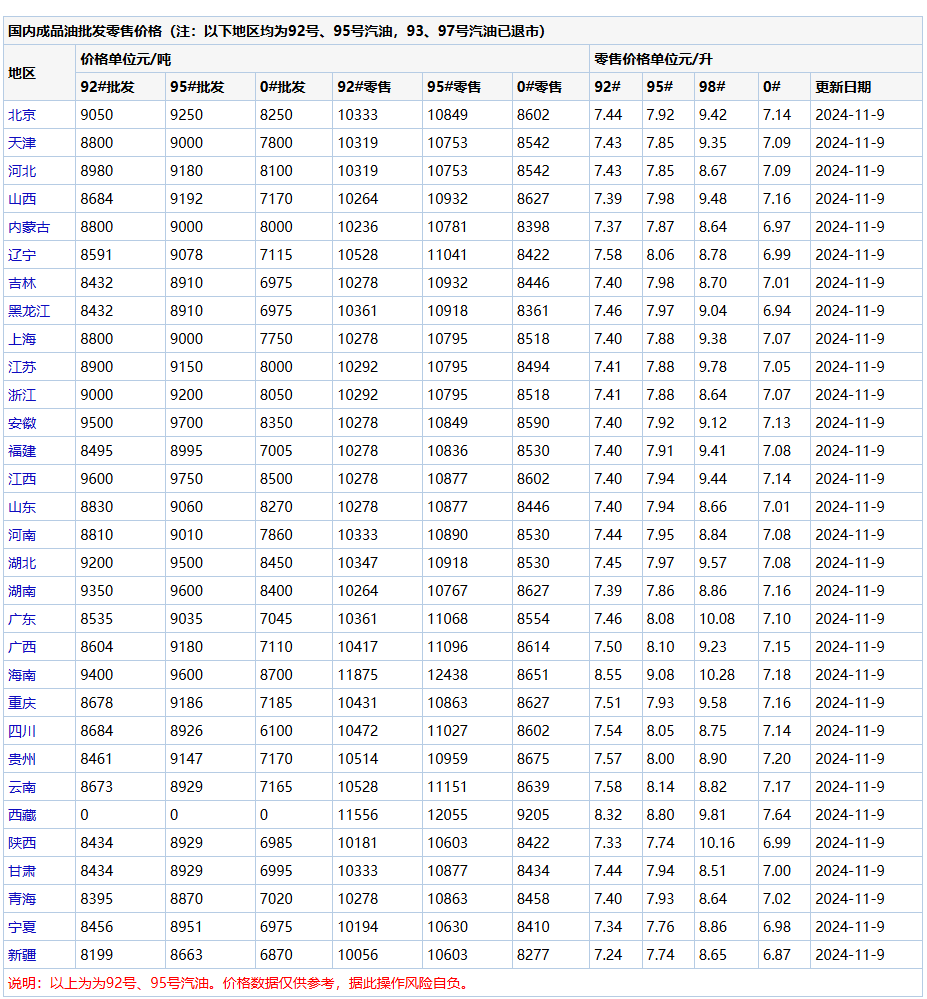Open the 河北 region link

pyautogui.click(x=22, y=171)
